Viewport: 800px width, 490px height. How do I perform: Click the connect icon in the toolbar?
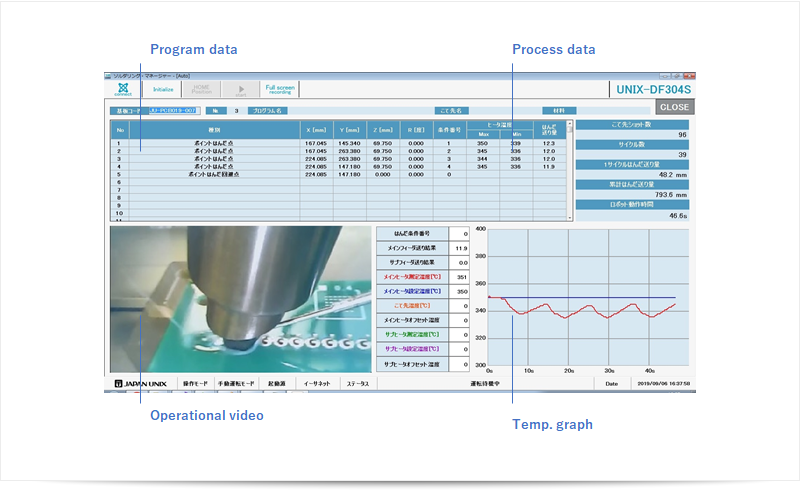click(121, 89)
